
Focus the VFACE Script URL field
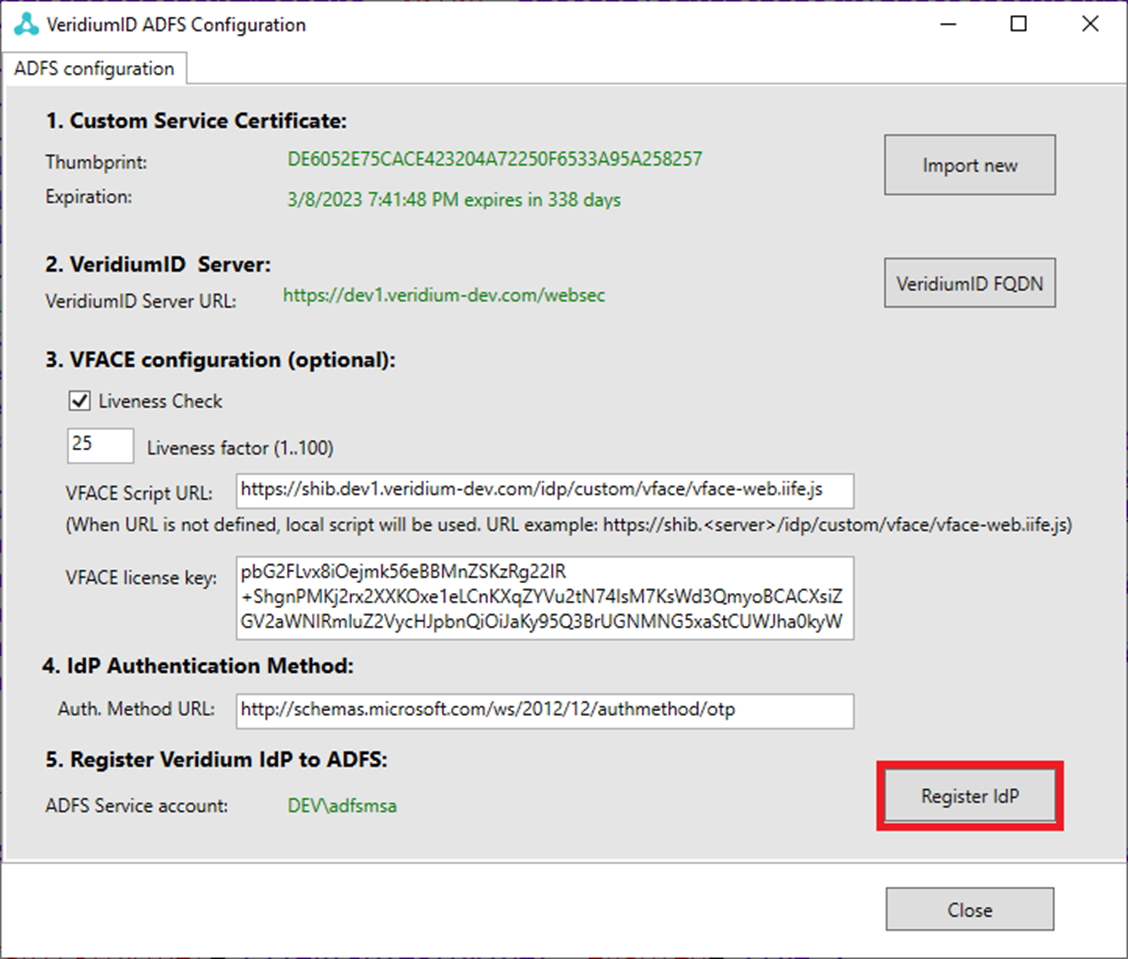(x=545, y=491)
